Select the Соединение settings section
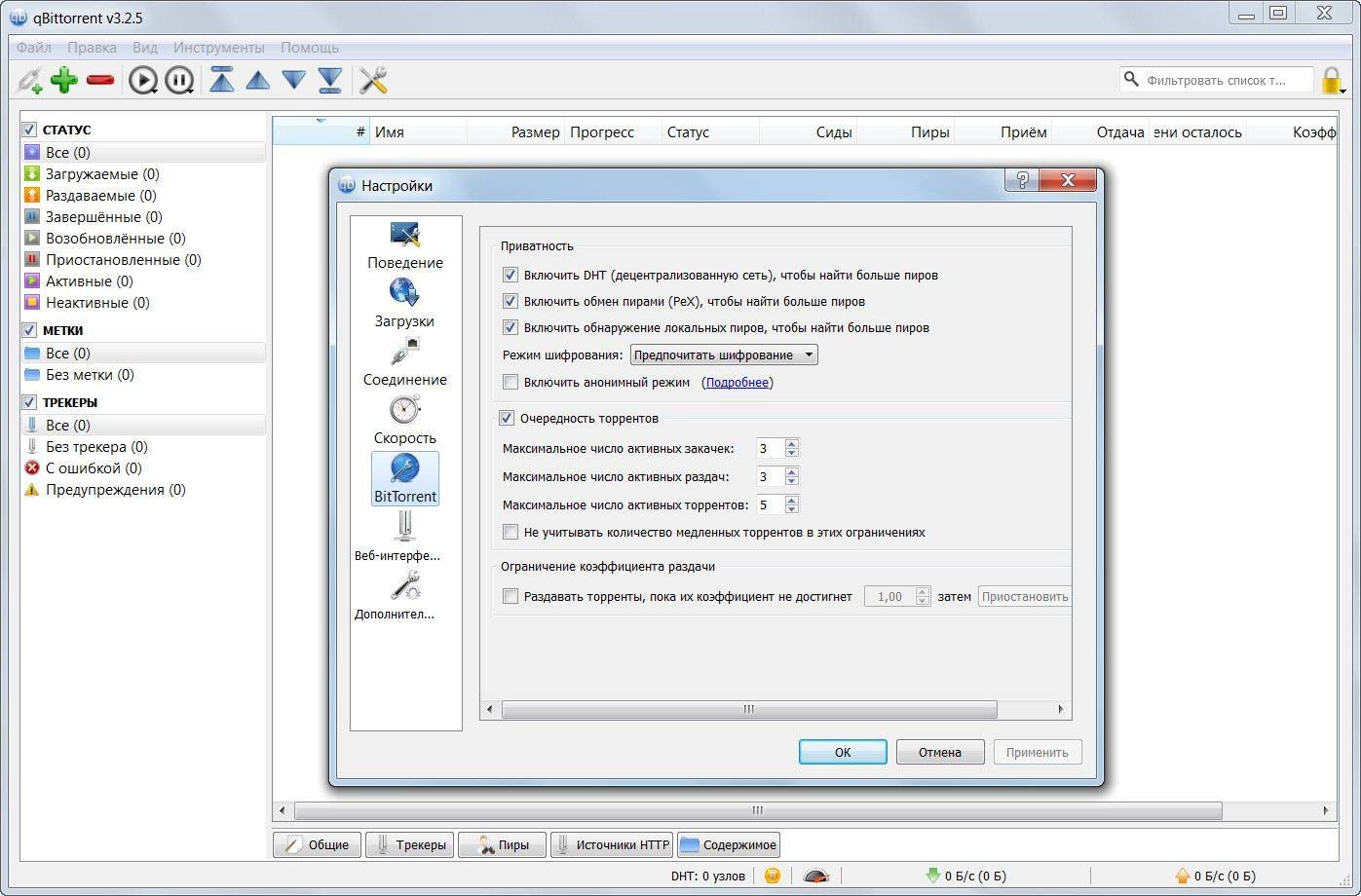 pos(405,362)
